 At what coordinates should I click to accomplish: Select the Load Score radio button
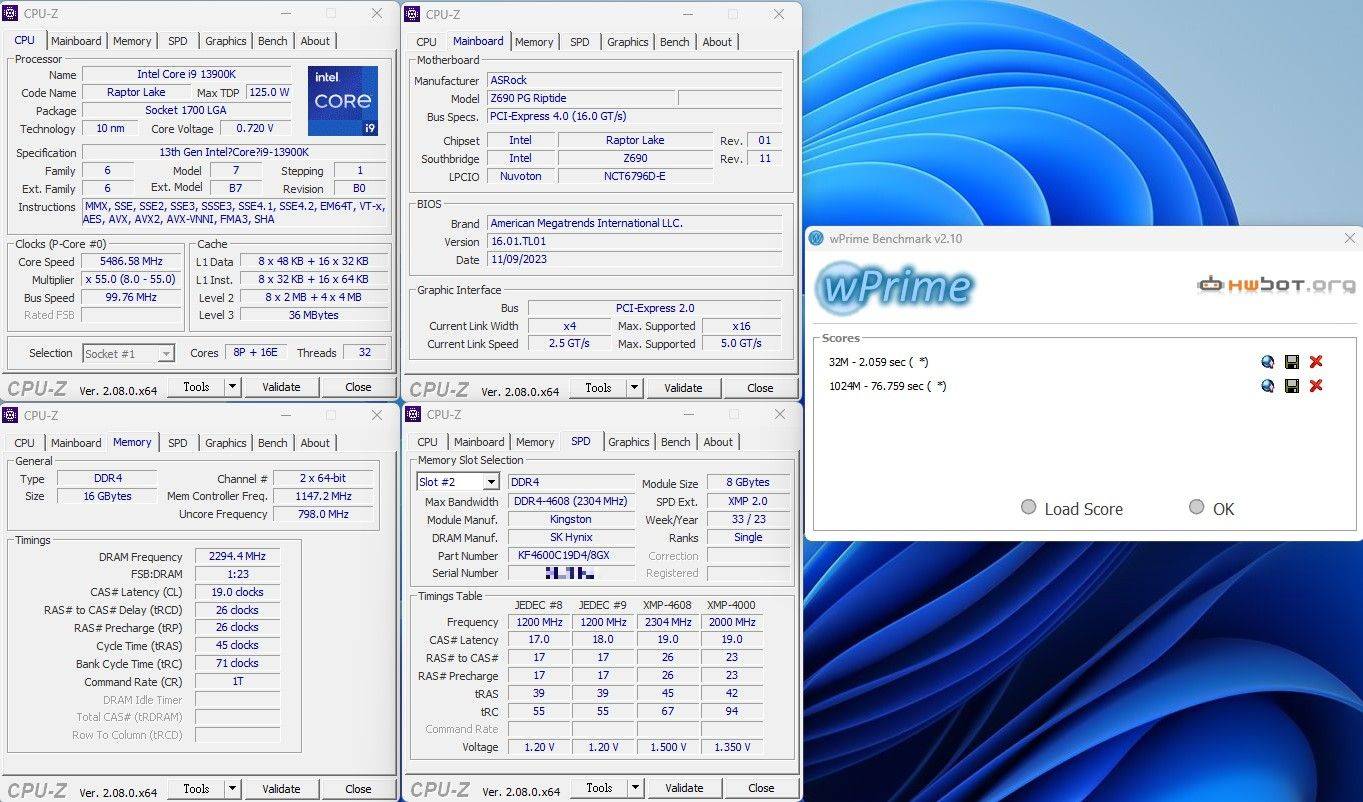point(1028,507)
